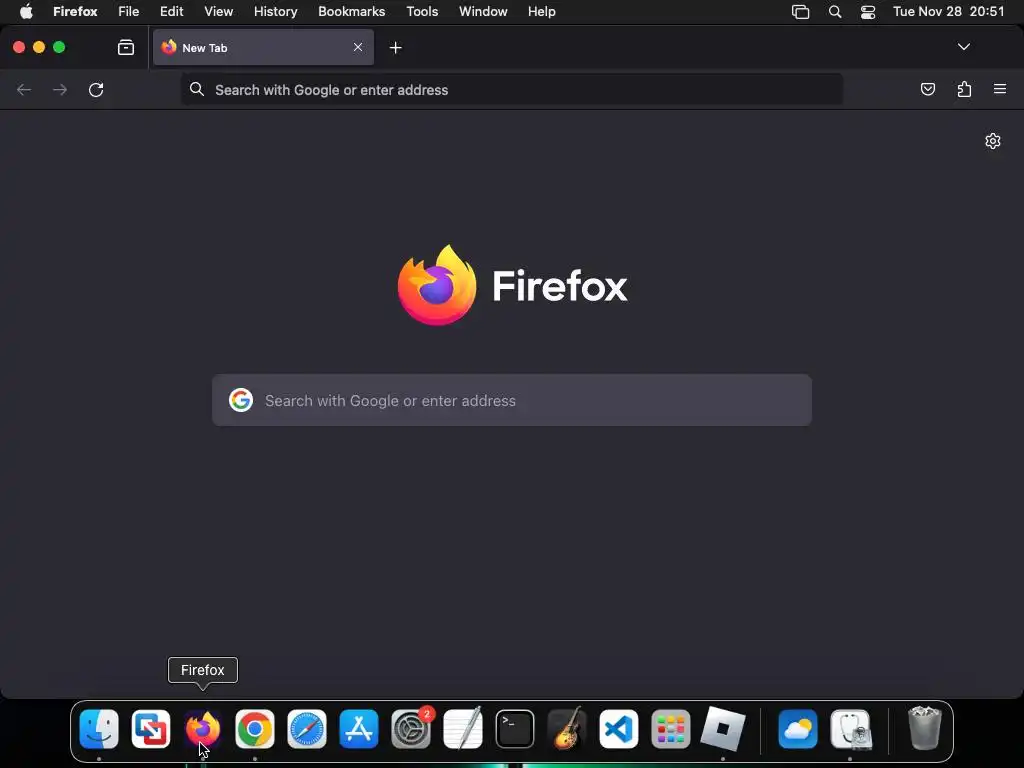1024x768 pixels.
Task: Open Control Center in menu bar
Action: 868,12
